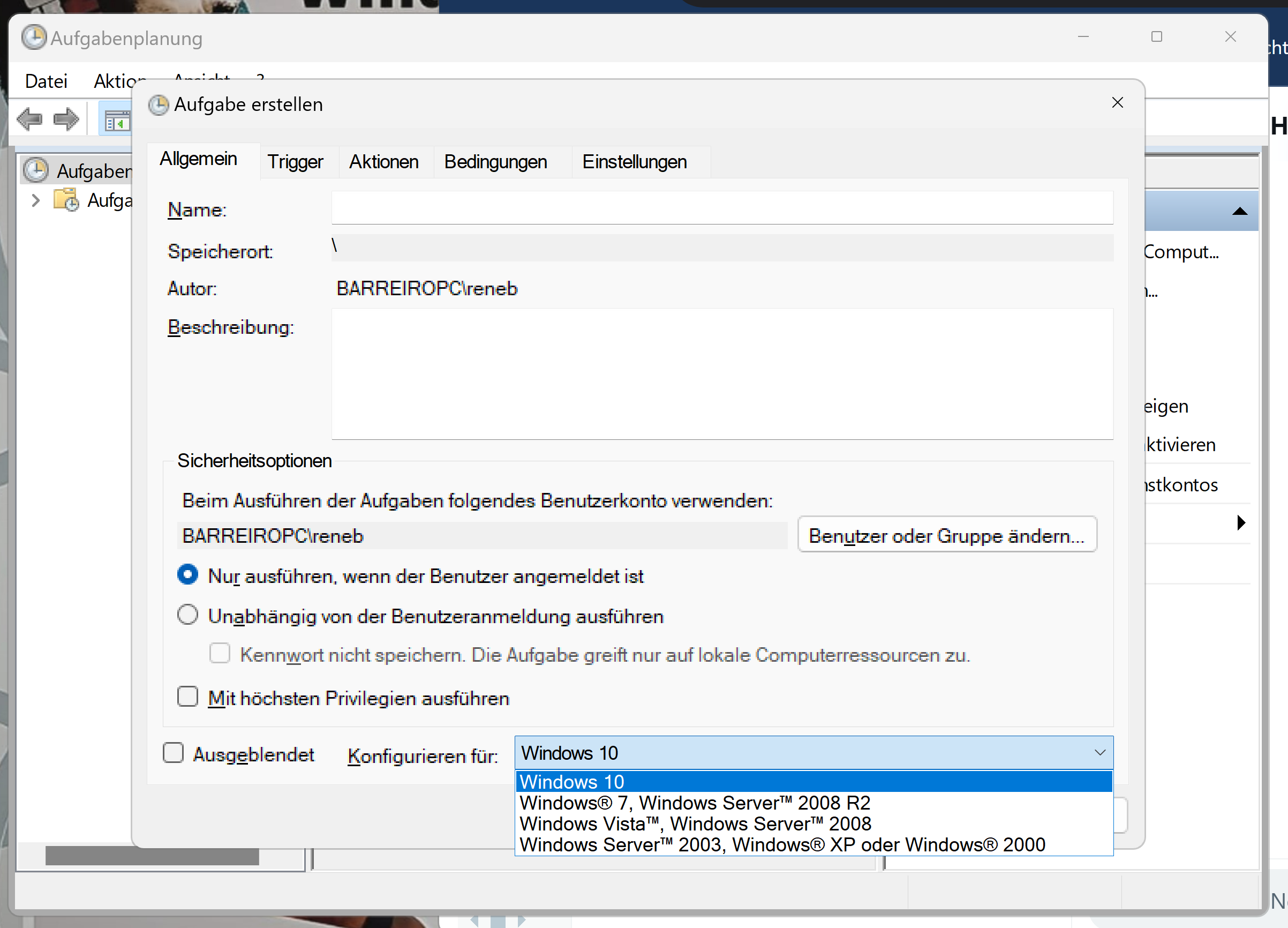
Task: Collapse the 'Konfigurieren für' combo box
Action: point(1099,753)
